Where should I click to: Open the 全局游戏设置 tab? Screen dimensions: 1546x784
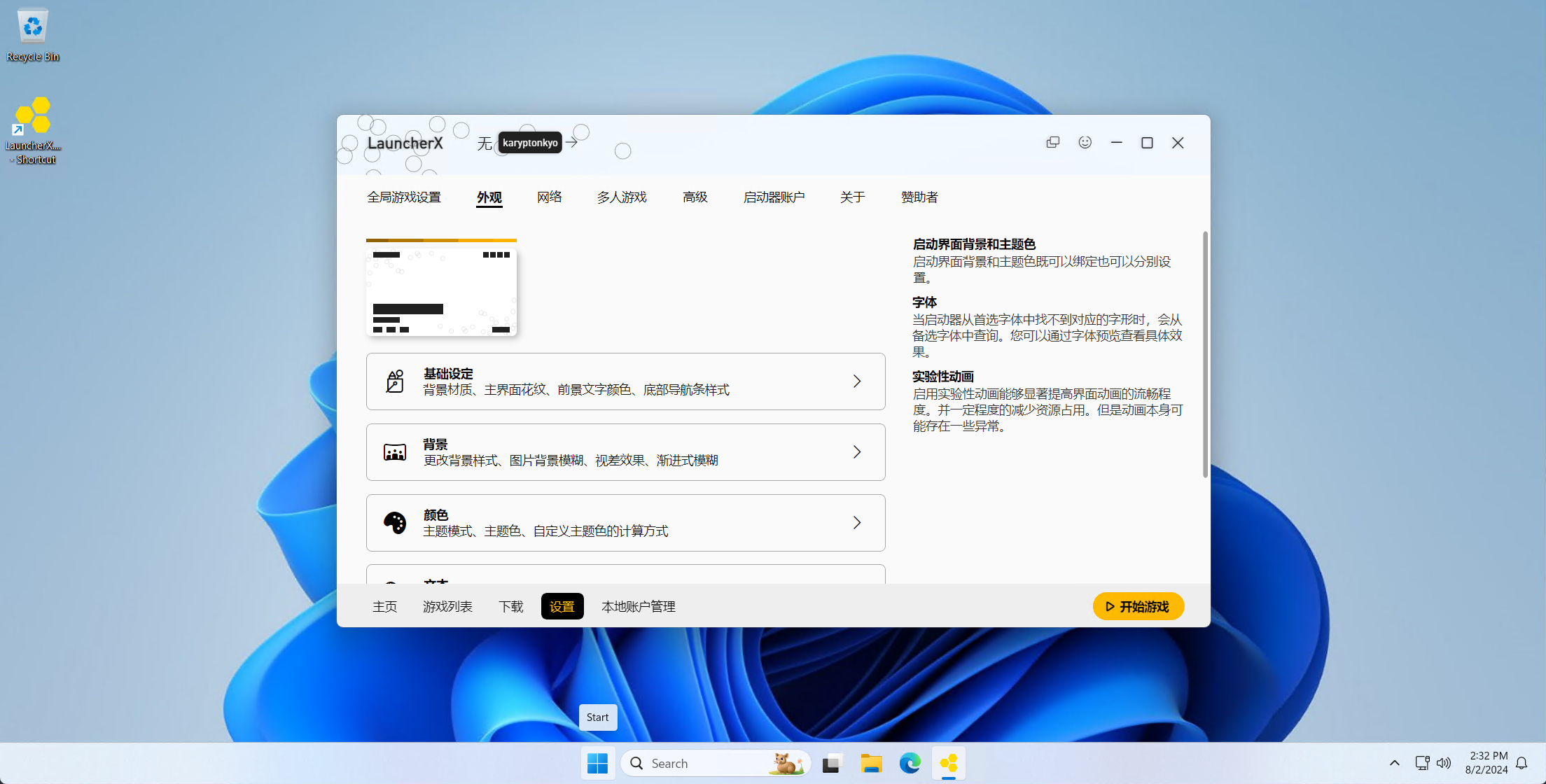pos(404,197)
